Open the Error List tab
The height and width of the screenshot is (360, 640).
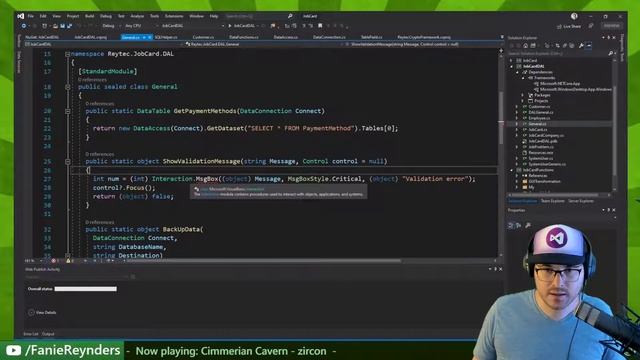[31, 334]
